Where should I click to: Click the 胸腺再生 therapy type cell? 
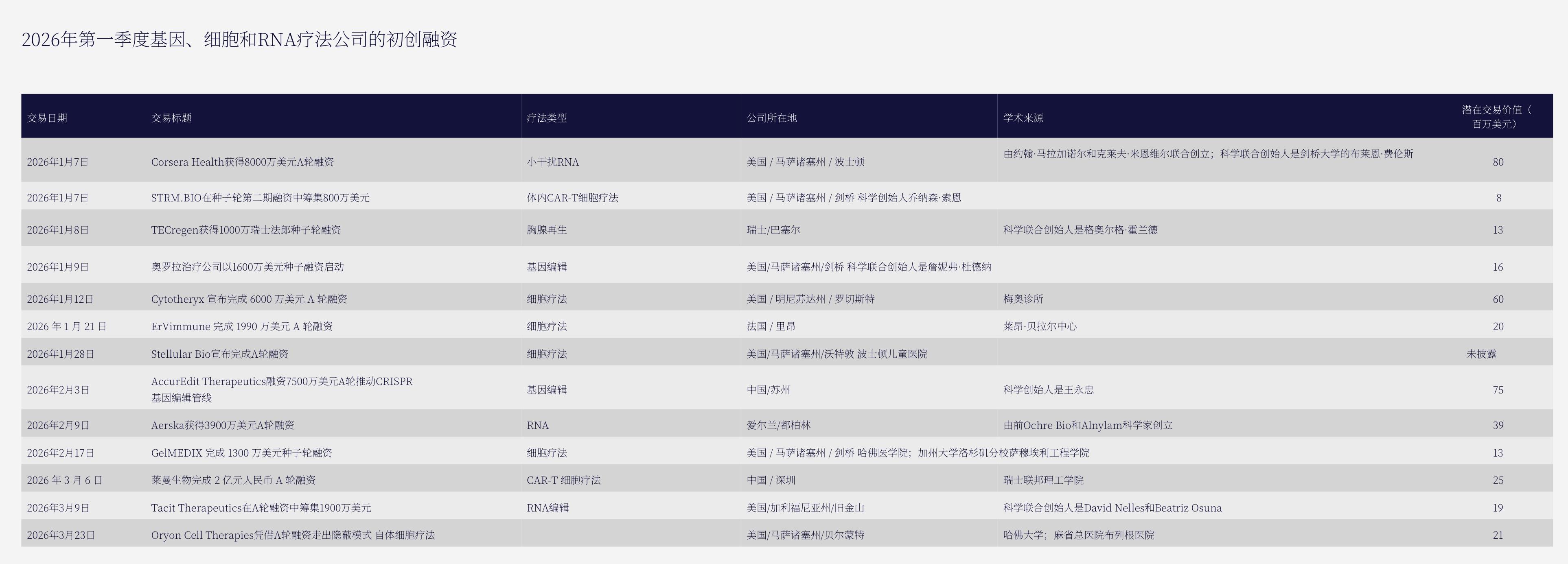pyautogui.click(x=547, y=230)
